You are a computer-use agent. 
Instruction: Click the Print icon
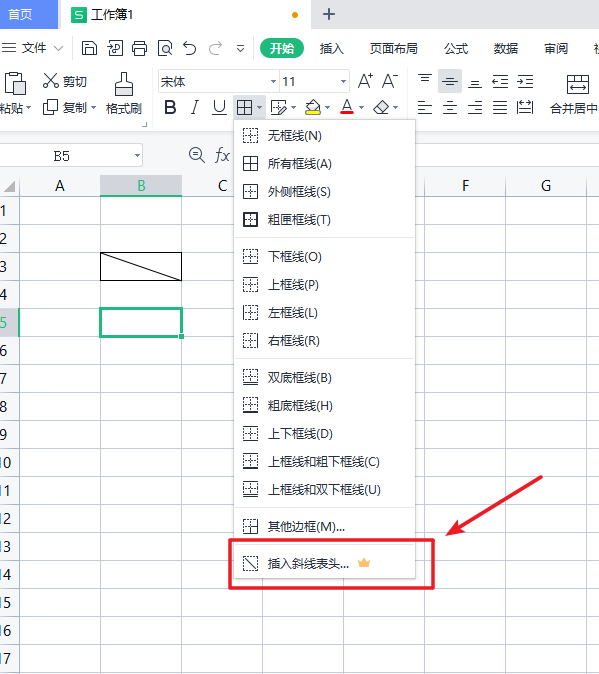(140, 48)
